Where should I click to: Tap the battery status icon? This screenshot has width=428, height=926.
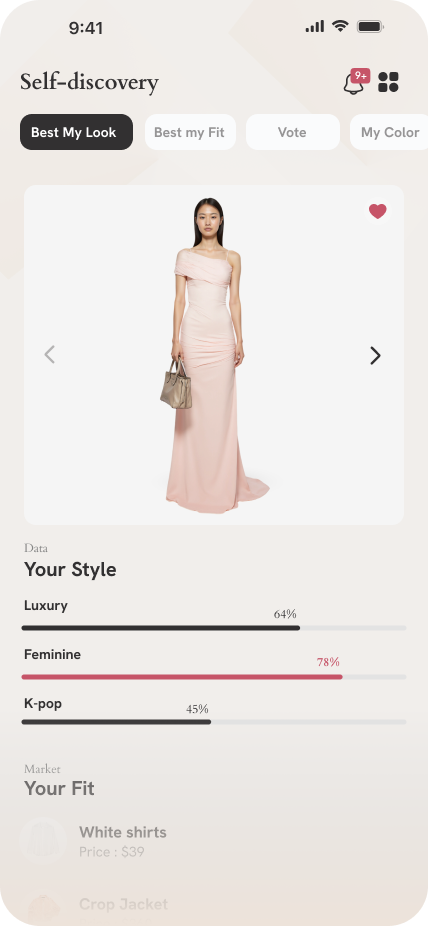[x=371, y=26]
